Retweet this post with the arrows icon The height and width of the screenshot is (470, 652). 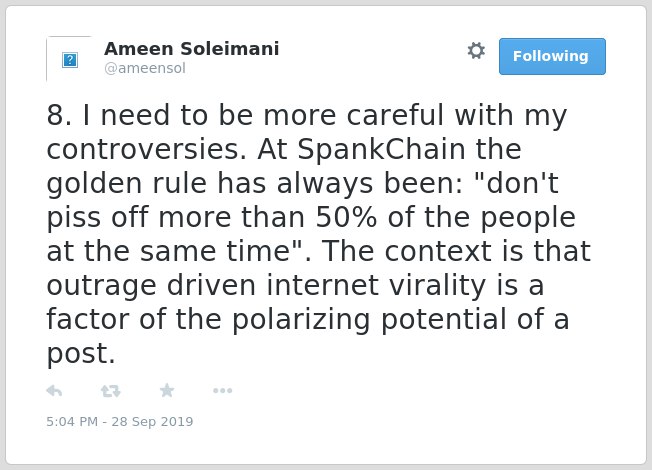(111, 391)
